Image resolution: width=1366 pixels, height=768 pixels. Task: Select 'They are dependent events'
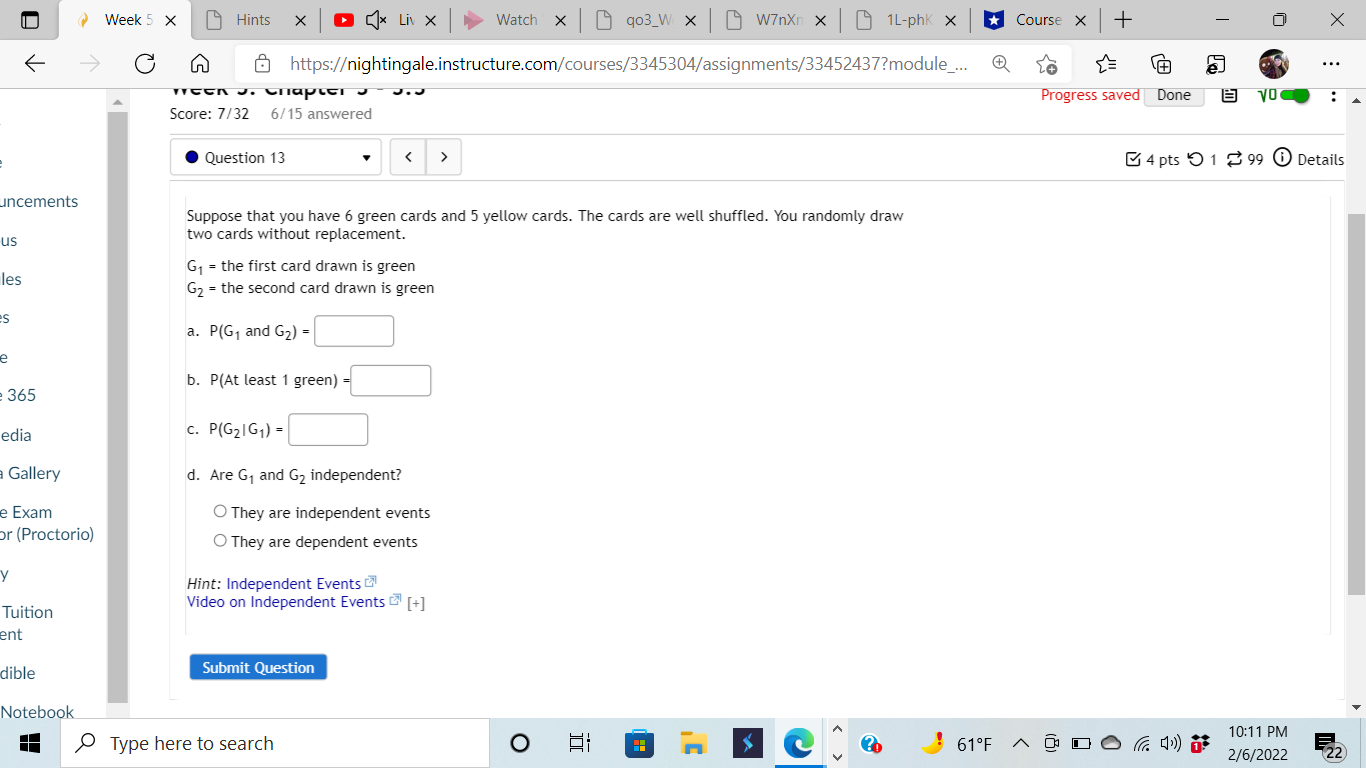[220, 541]
